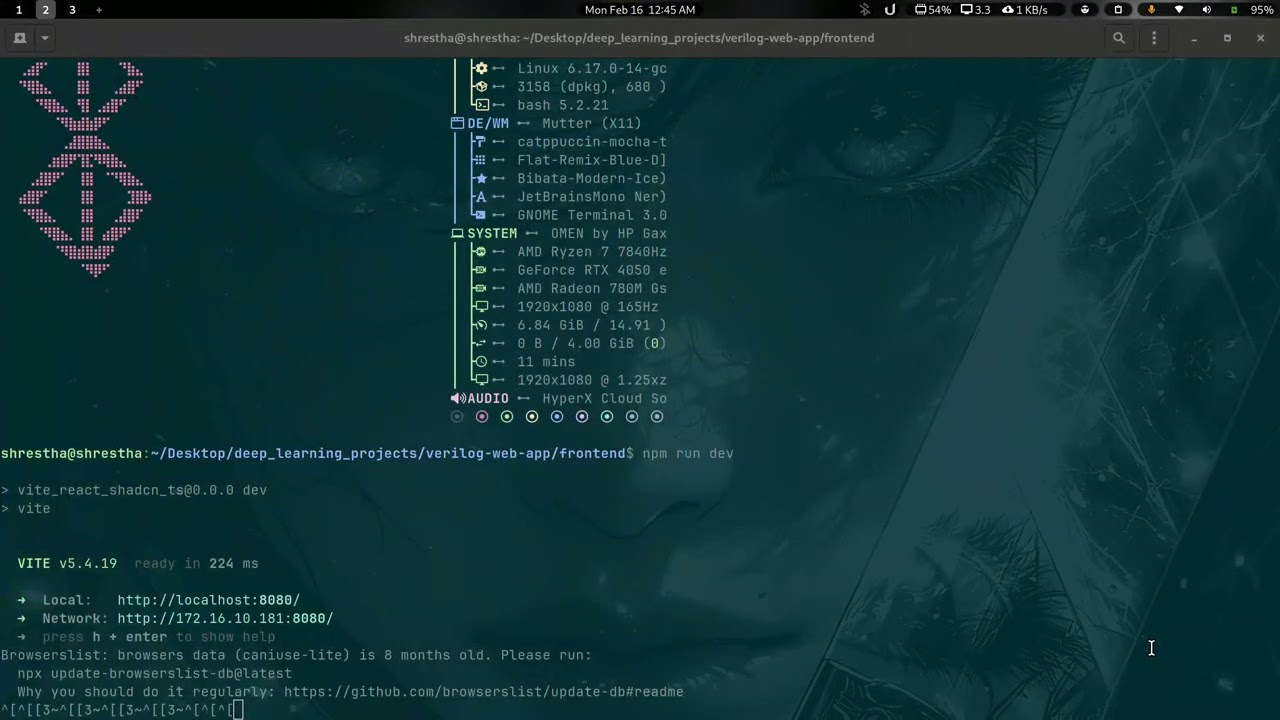Click the 'Bibata-Modern-Ice' cursor line

[592, 179]
